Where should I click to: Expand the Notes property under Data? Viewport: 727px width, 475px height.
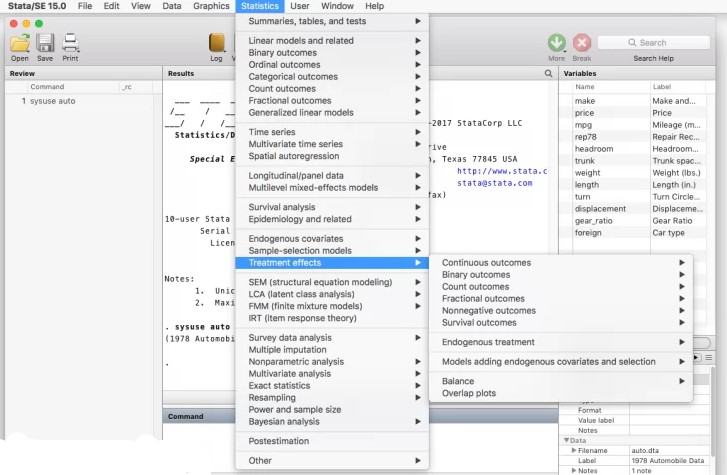(x=574, y=470)
